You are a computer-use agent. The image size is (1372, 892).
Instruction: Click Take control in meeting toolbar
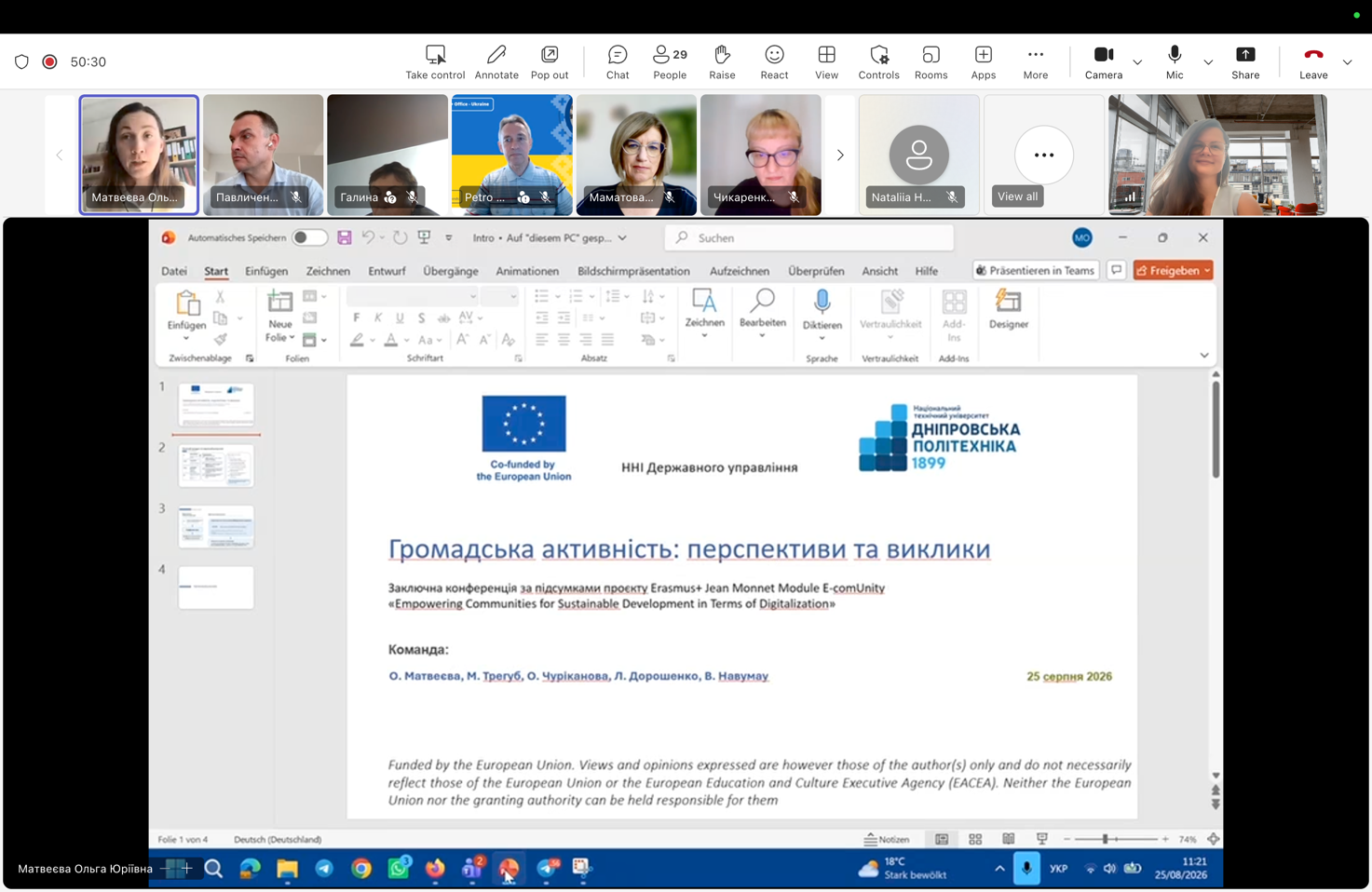[x=435, y=62]
